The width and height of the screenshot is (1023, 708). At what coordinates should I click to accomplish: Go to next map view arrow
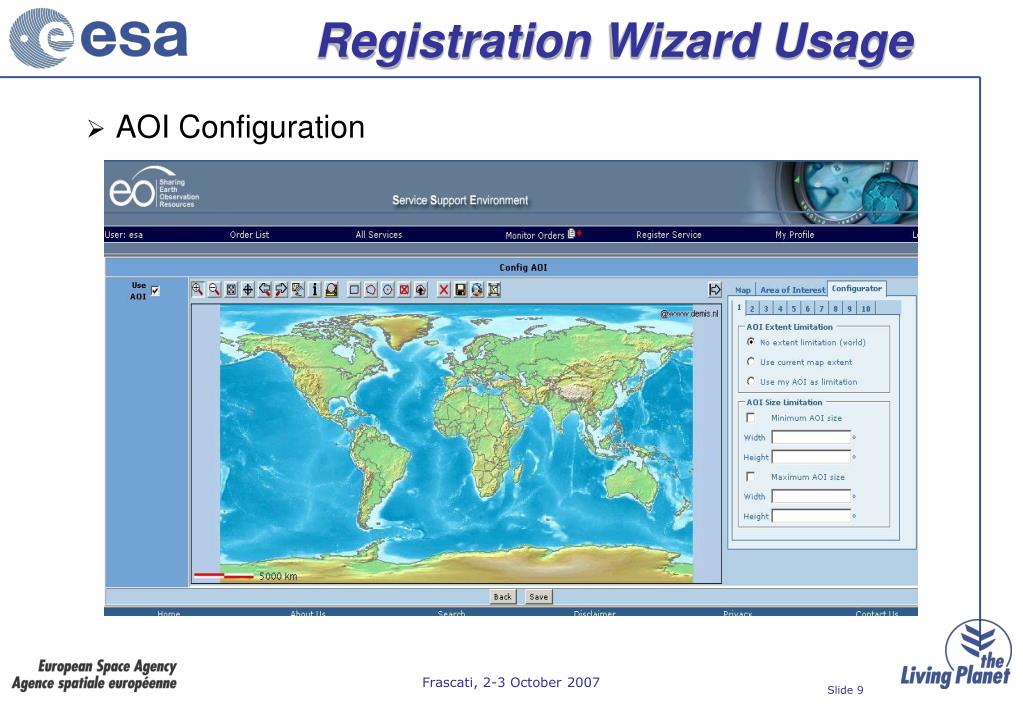coord(281,289)
